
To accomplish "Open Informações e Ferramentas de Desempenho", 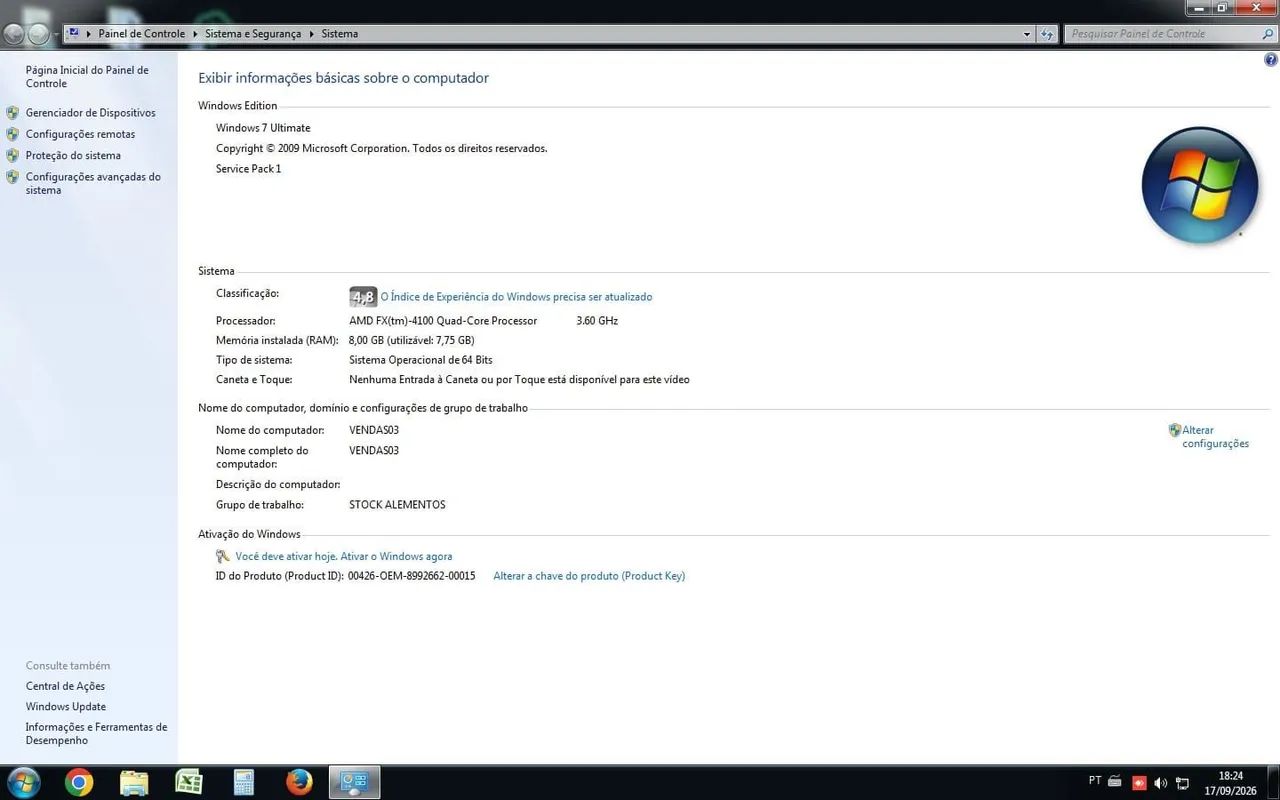I will pyautogui.click(x=96, y=734).
